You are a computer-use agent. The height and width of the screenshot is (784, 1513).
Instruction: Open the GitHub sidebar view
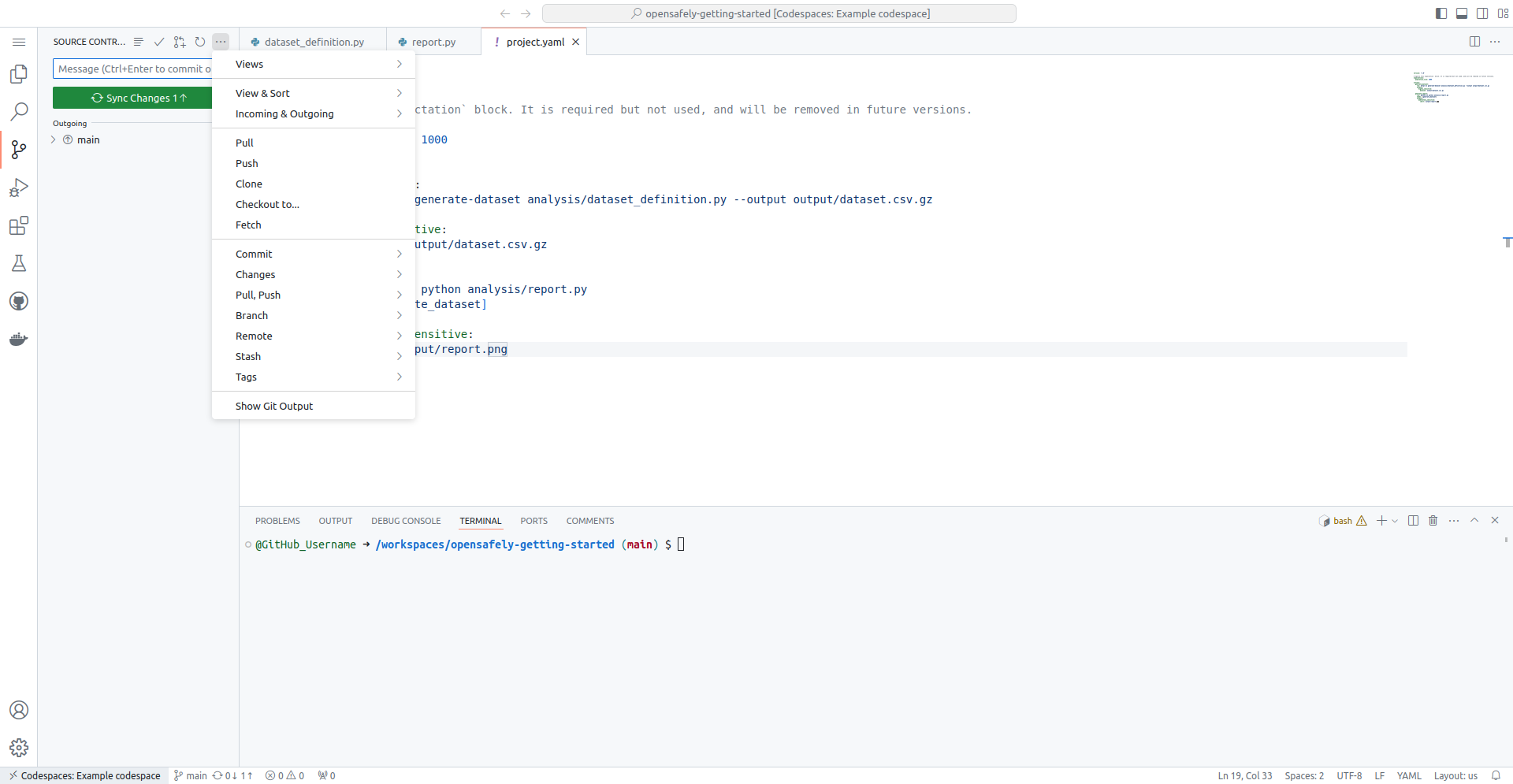[19, 301]
